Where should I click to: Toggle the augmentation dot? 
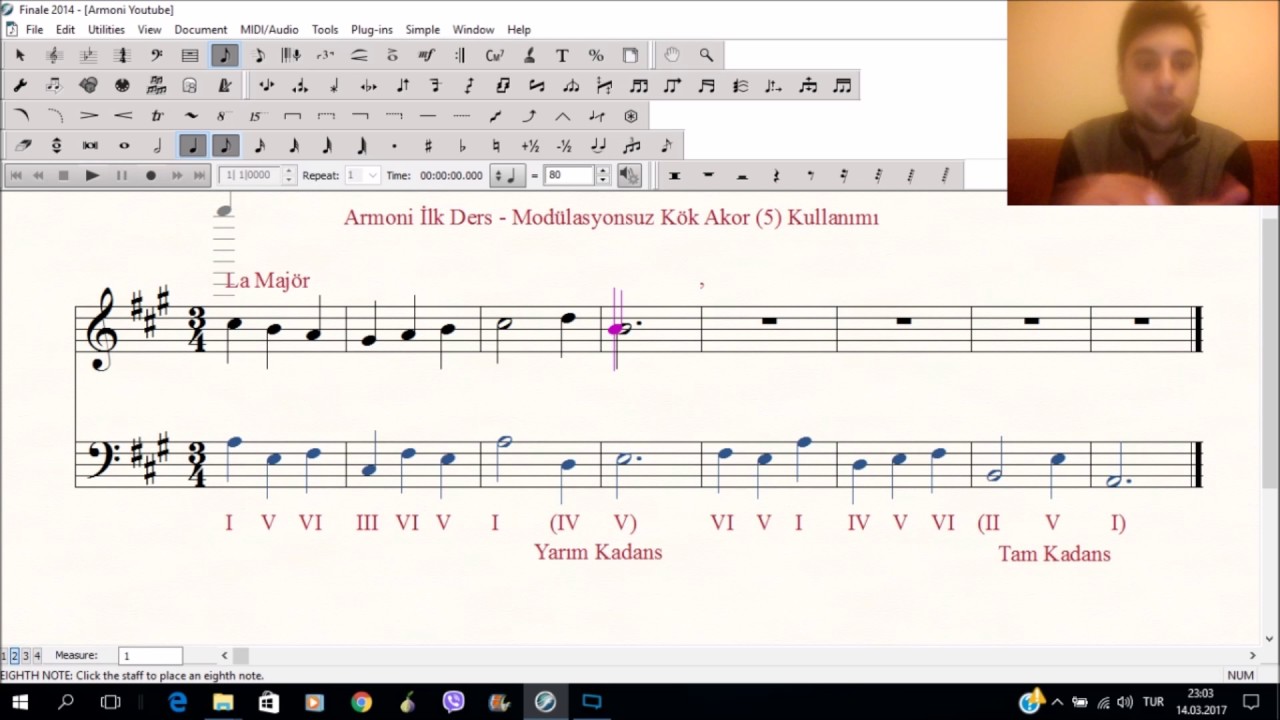[x=394, y=146]
